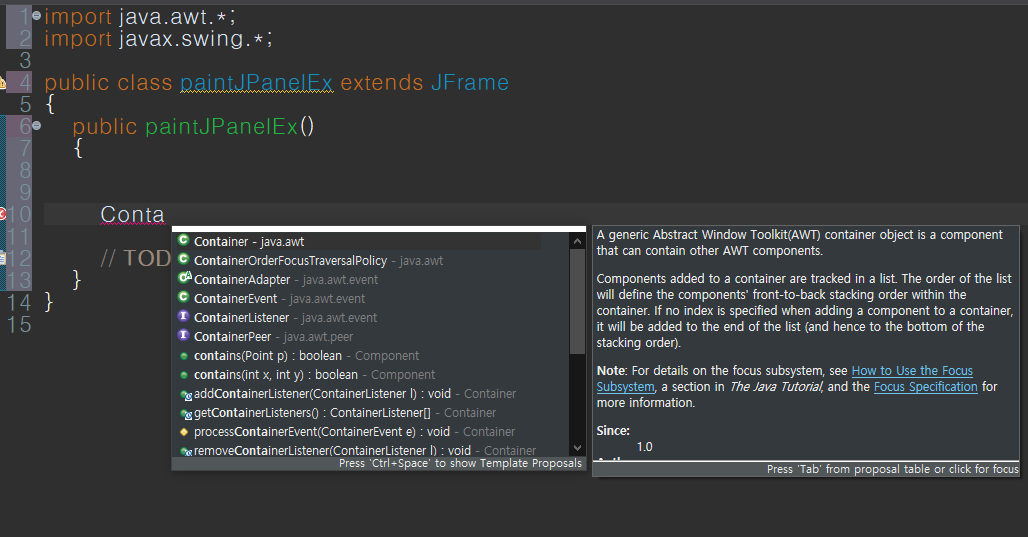The height and width of the screenshot is (537, 1028).
Task: Click 'Since:' heading in Javadoc popup
Action: click(x=613, y=431)
